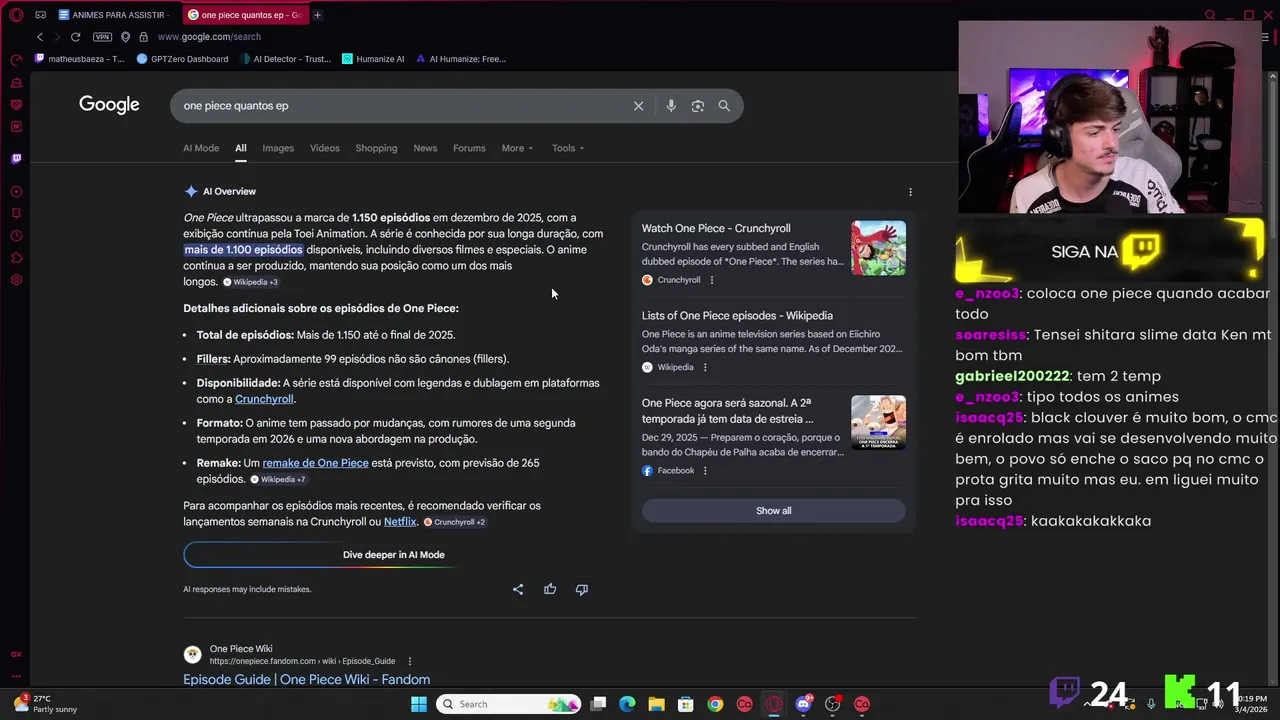Expand the Tools dropdown
This screenshot has height=720, width=1280.
pyautogui.click(x=568, y=148)
